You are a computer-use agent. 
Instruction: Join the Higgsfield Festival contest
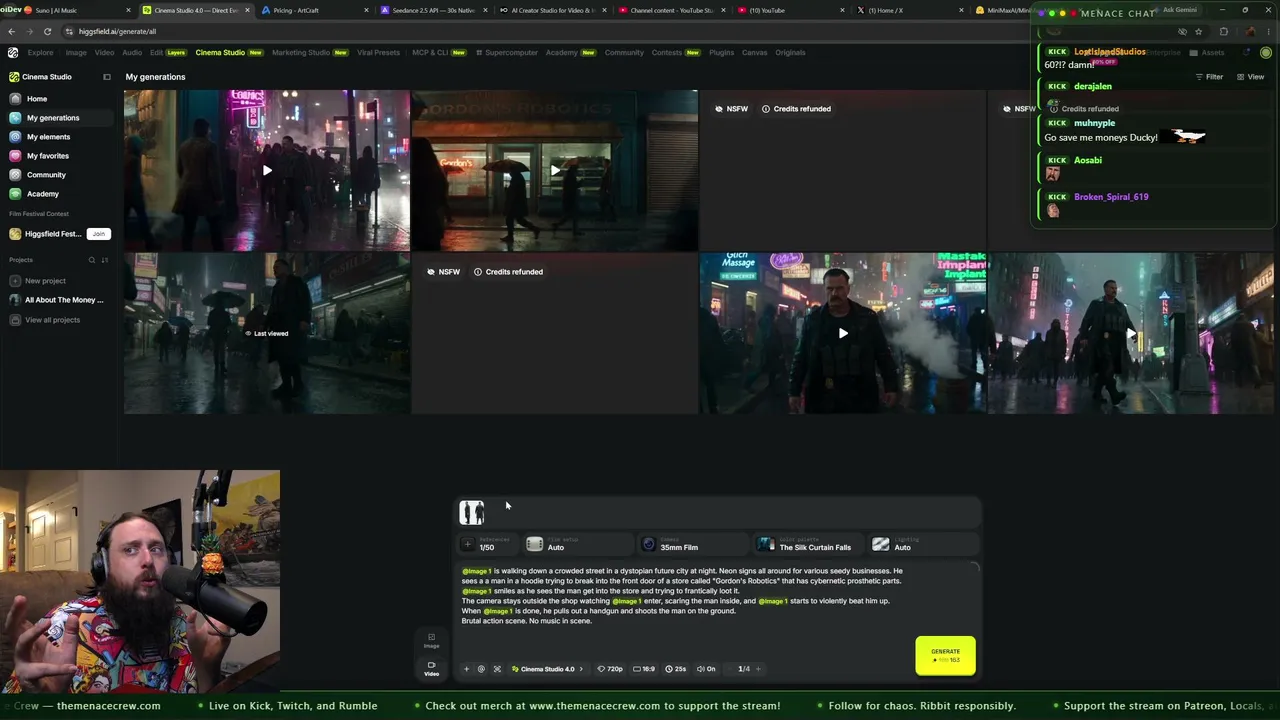(98, 234)
